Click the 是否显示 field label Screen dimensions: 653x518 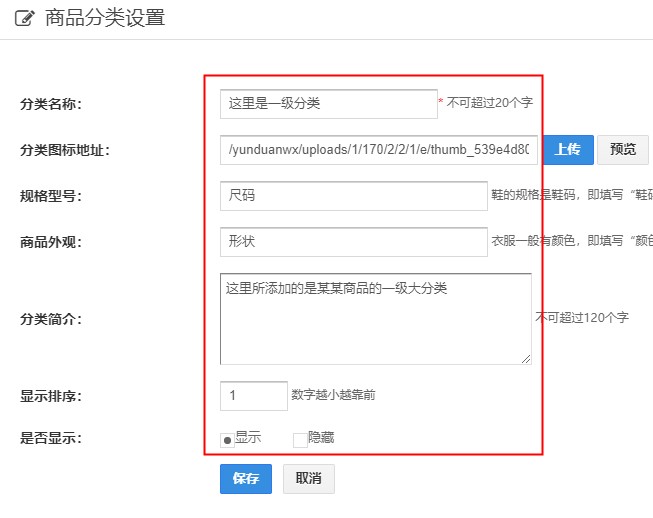[51, 438]
